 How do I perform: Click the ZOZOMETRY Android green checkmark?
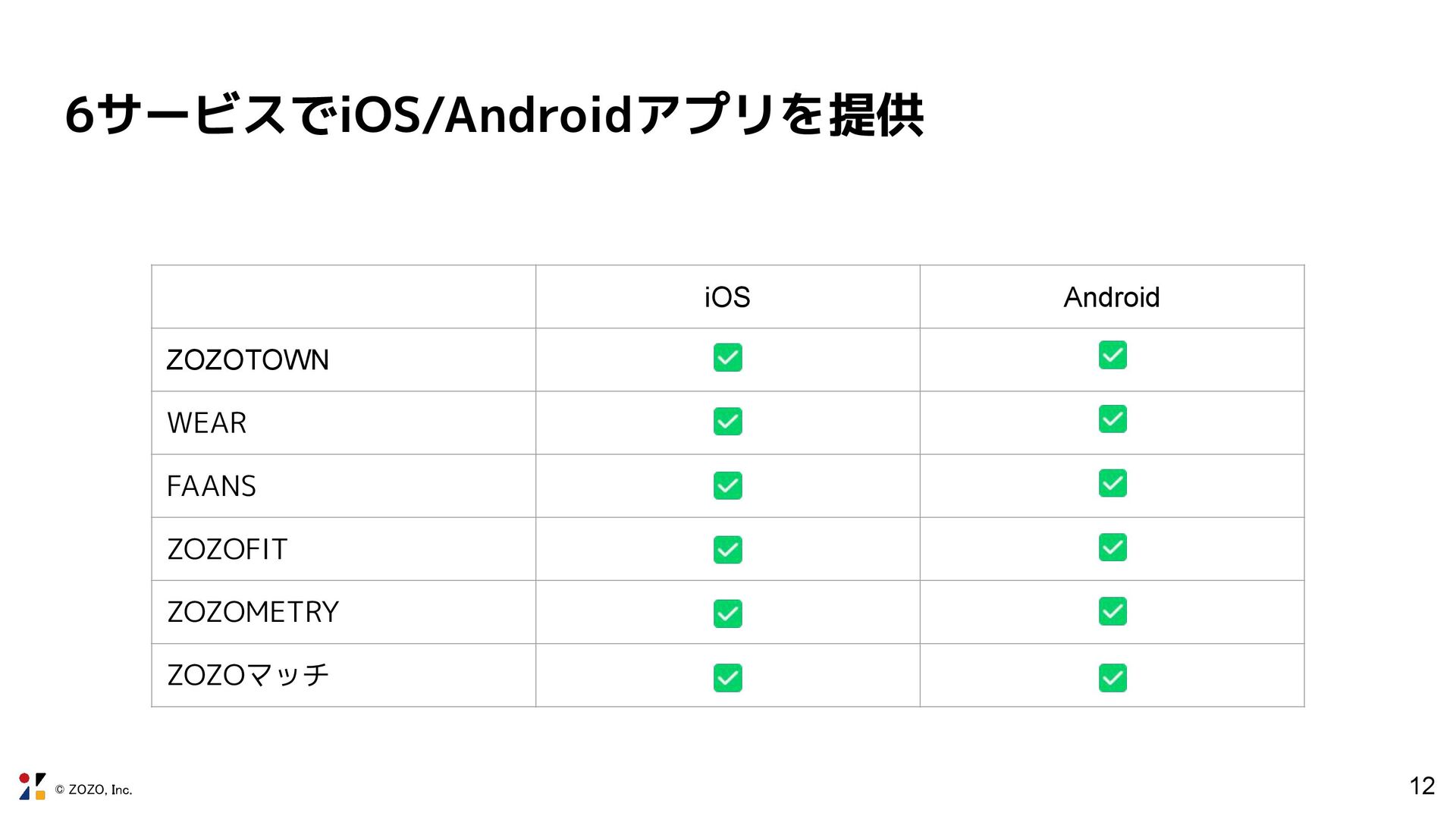pyautogui.click(x=1112, y=611)
